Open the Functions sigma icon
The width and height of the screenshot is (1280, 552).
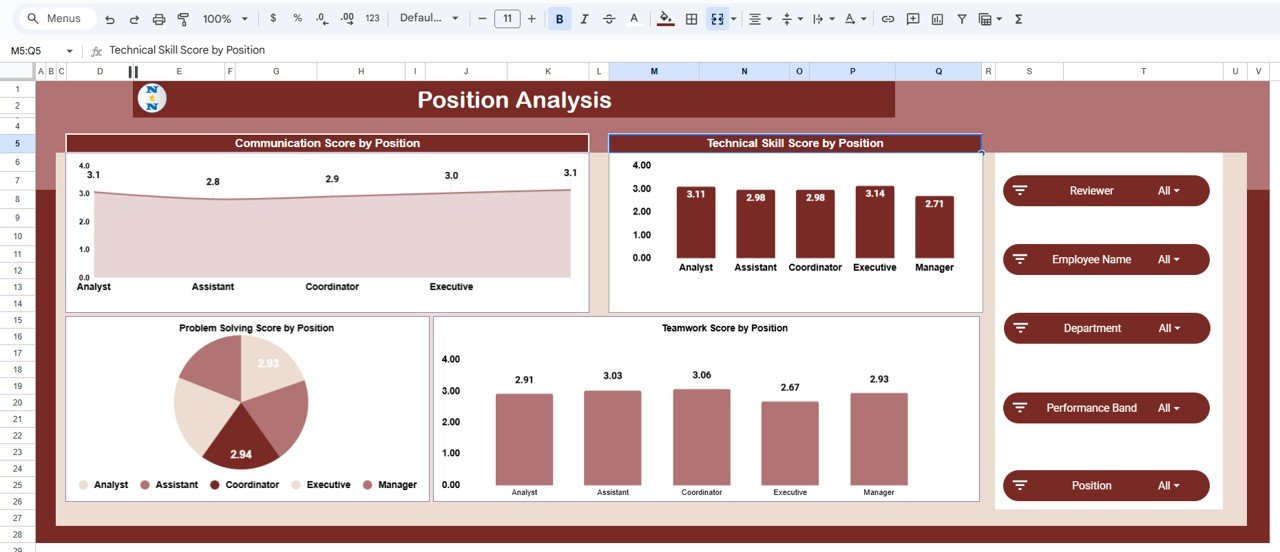pyautogui.click(x=1018, y=19)
